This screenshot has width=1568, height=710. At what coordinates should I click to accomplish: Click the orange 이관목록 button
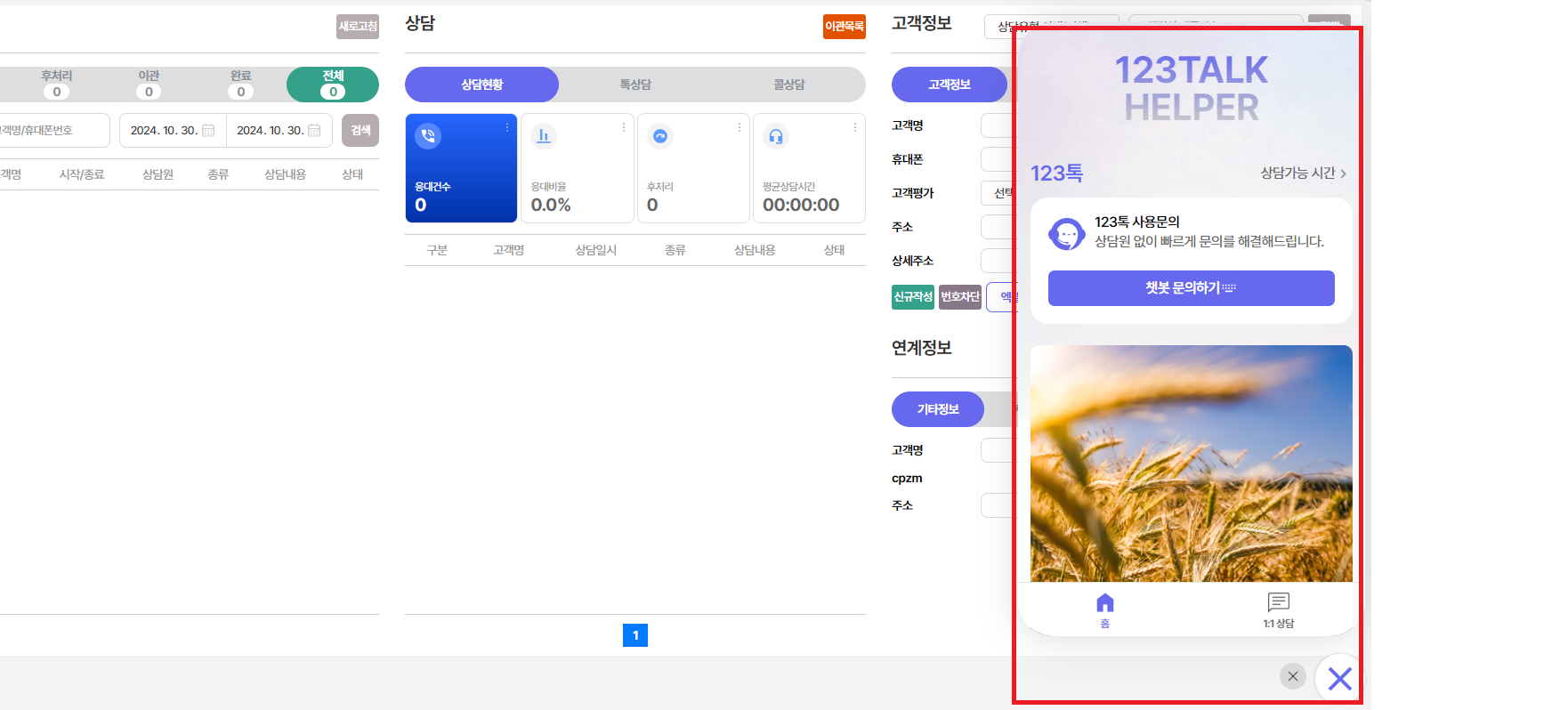pos(844,27)
